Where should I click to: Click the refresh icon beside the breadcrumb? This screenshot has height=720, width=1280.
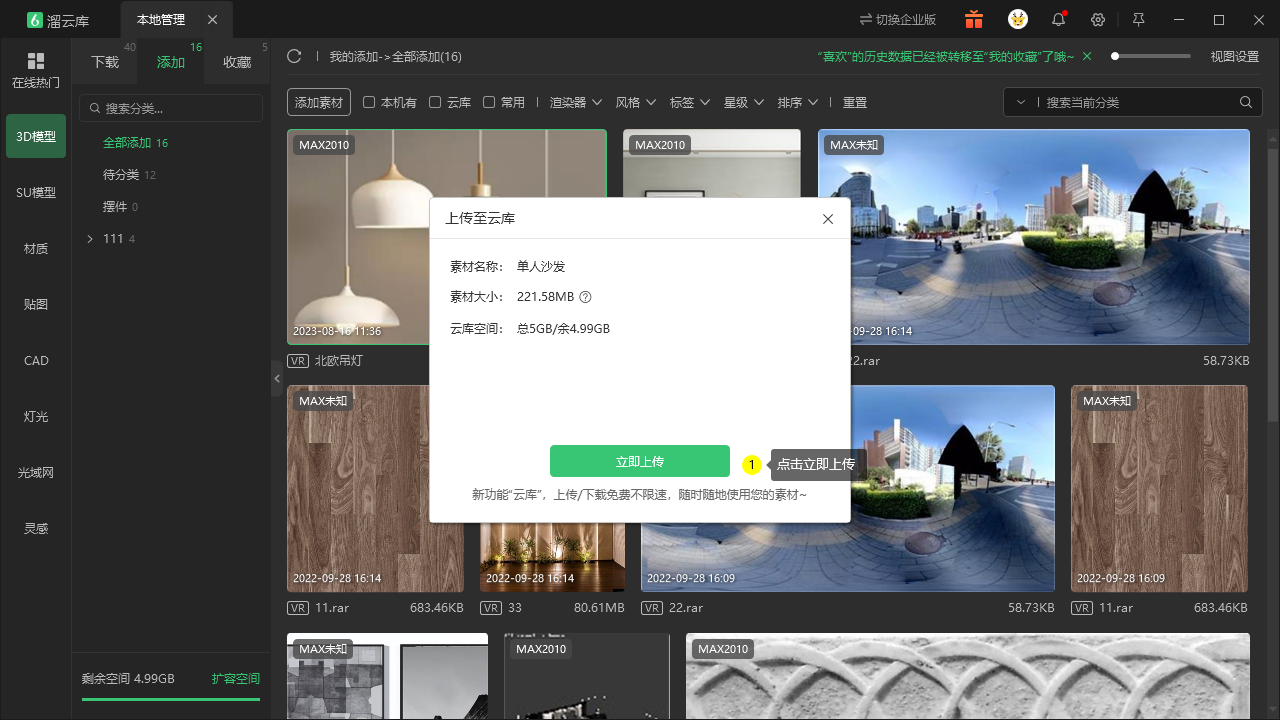(x=294, y=57)
